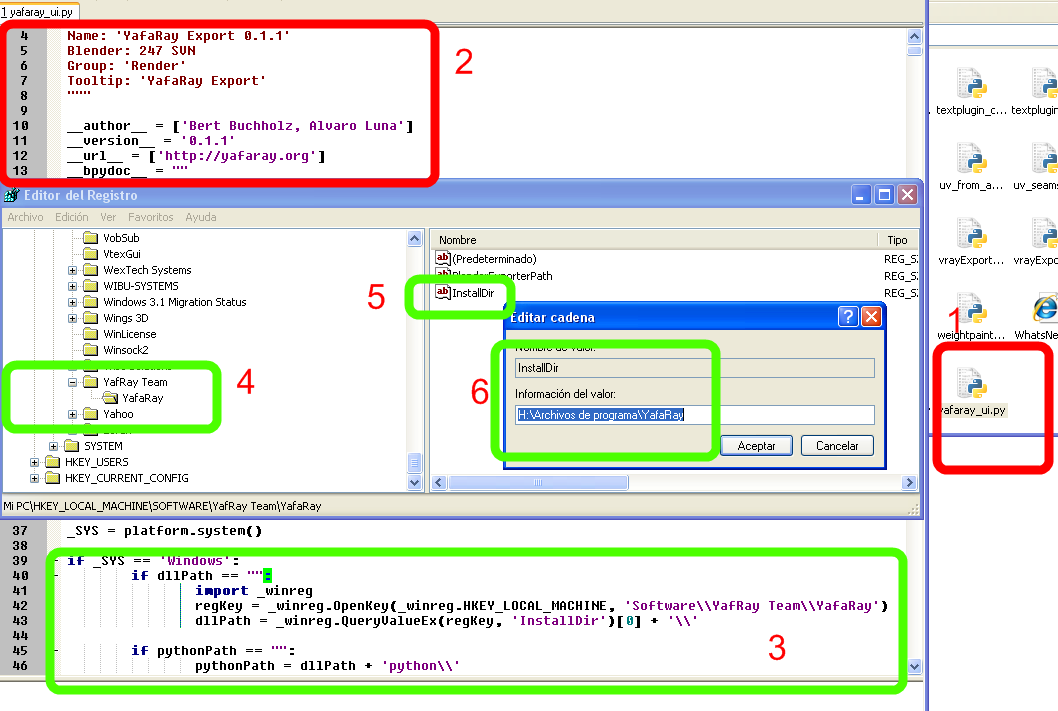1058x711 pixels.
Task: Click the Información del valor text field
Action: point(694,415)
